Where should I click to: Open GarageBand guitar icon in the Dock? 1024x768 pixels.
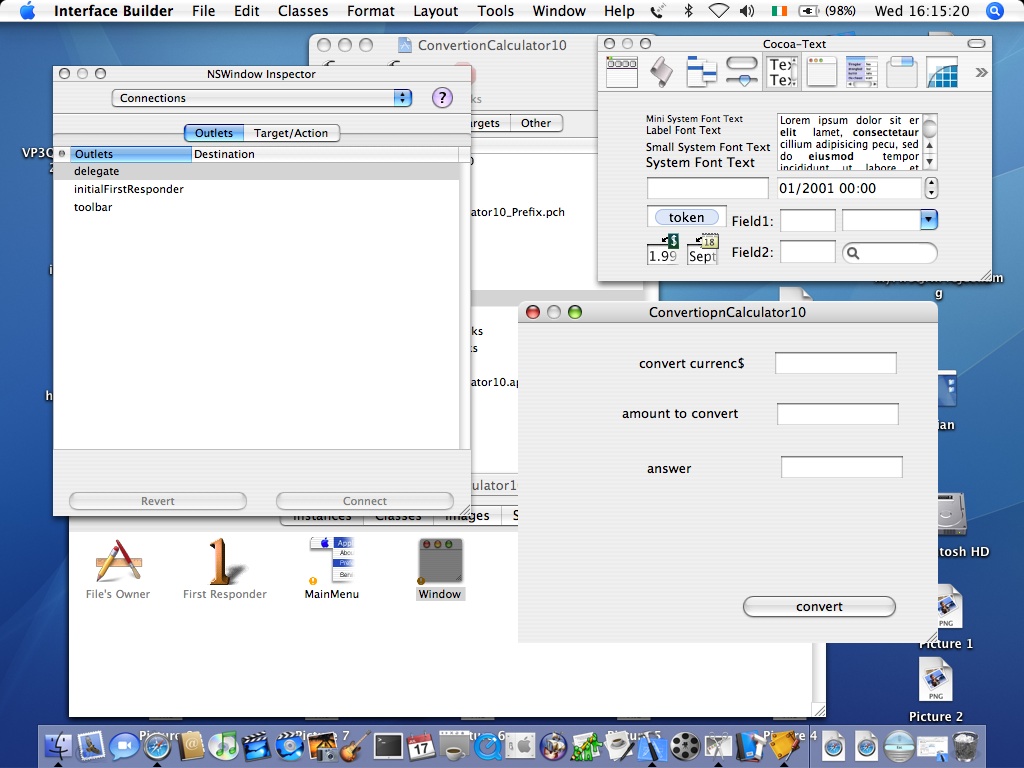coord(355,746)
